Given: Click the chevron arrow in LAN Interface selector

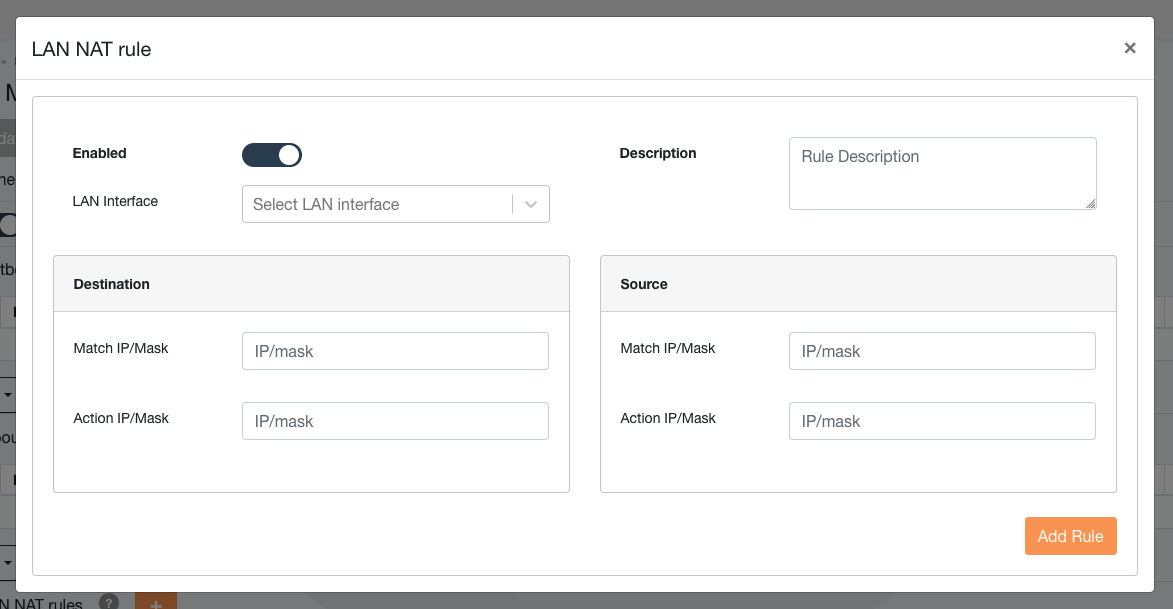Looking at the screenshot, I should (531, 204).
